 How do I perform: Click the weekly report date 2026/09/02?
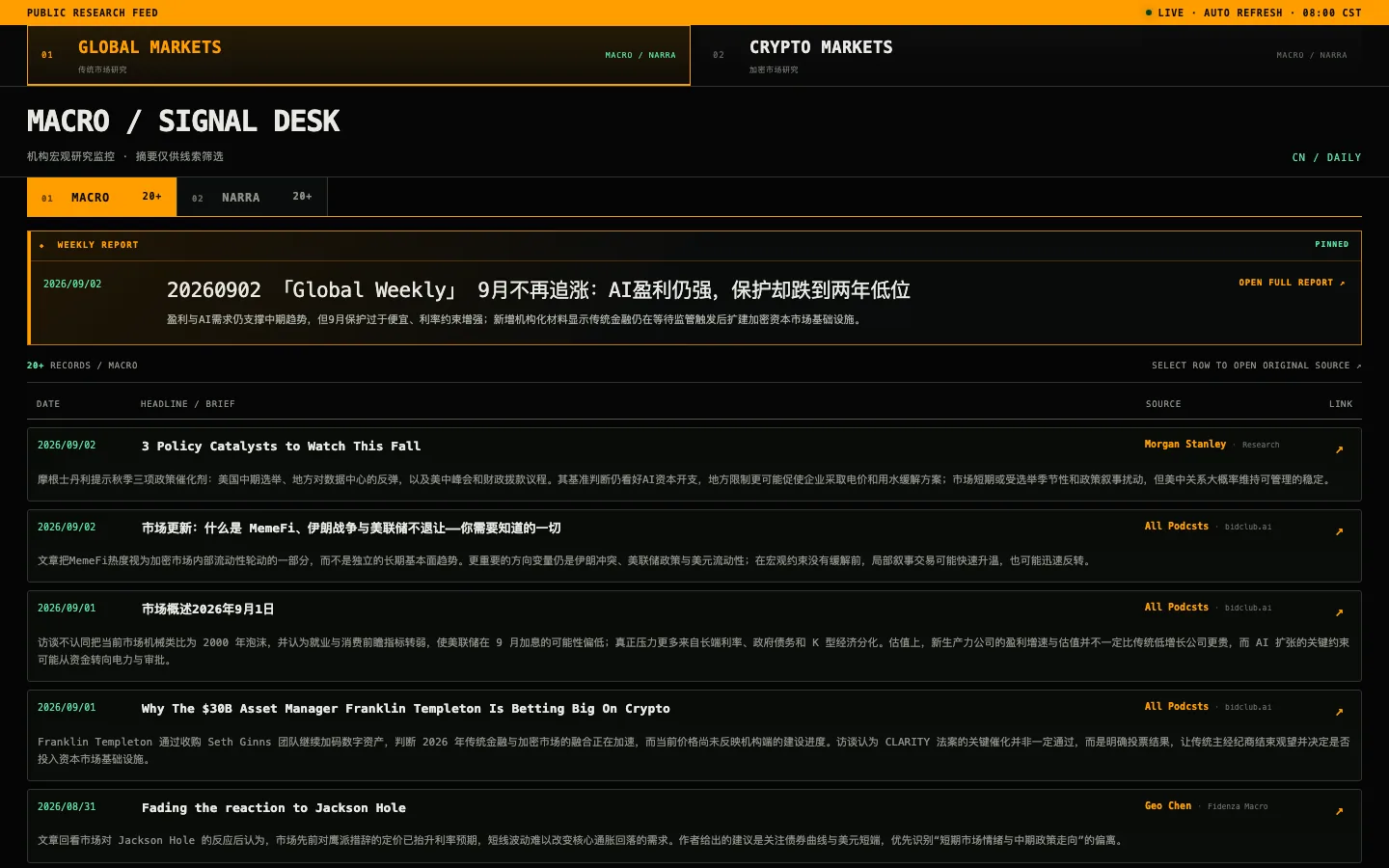(72, 285)
